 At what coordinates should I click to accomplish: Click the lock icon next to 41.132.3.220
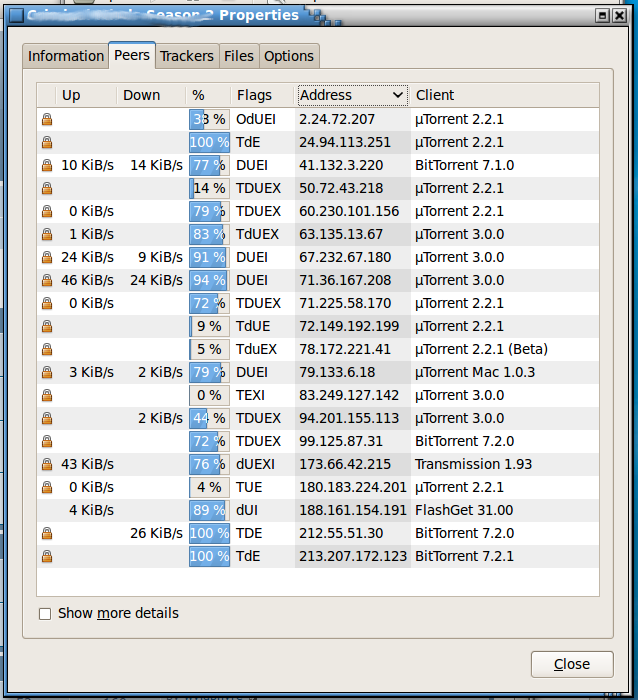tap(47, 165)
